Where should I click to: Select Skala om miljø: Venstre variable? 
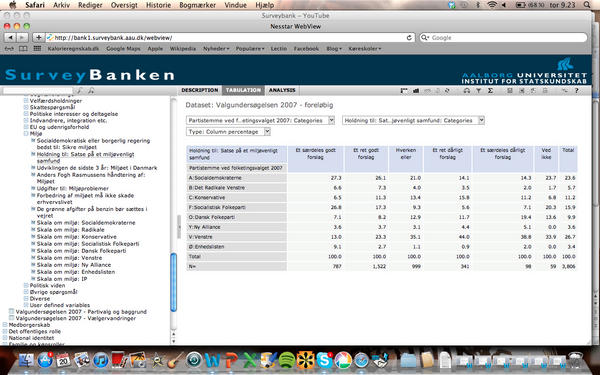[69, 258]
